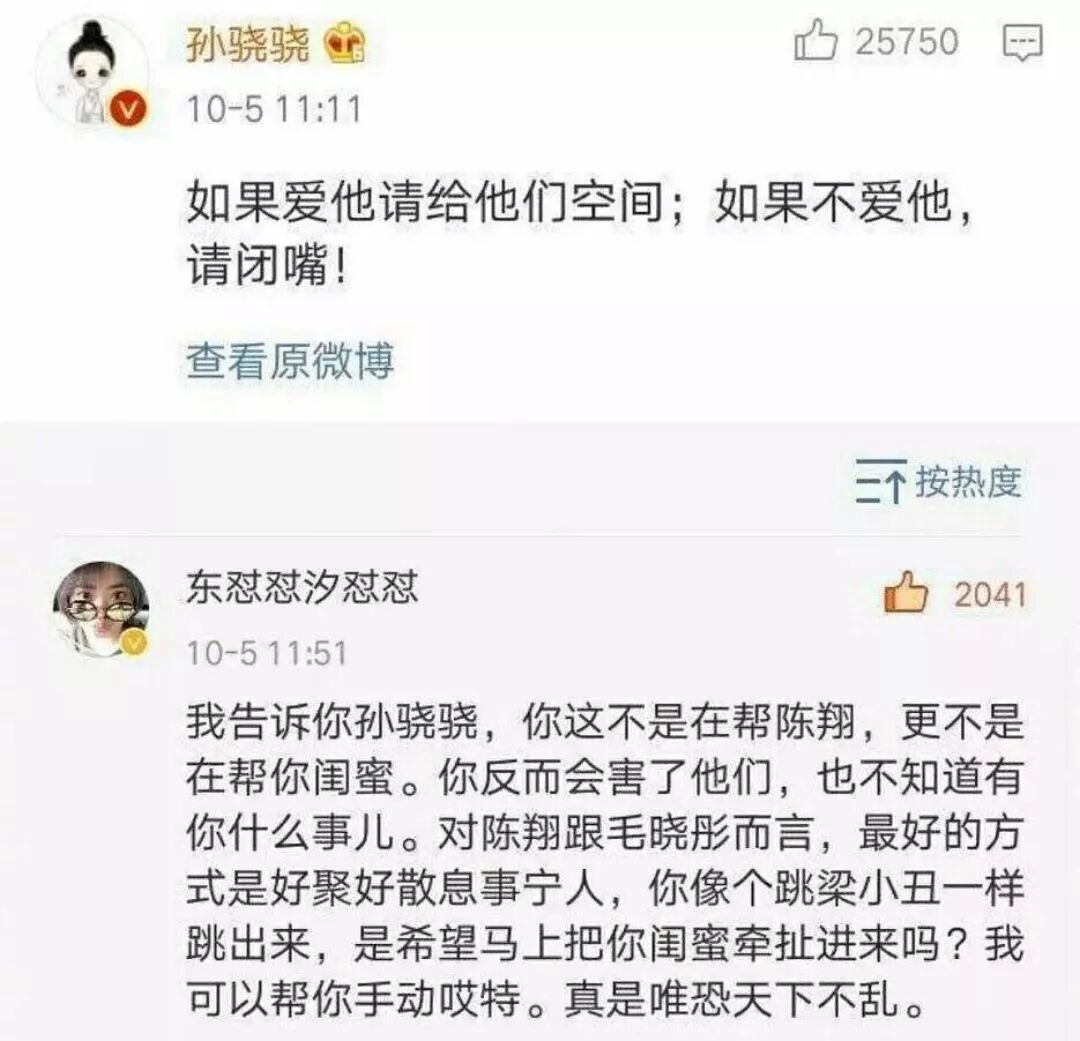The height and width of the screenshot is (1041, 1080).
Task: Tap the 2041 like count
Action: (990, 595)
